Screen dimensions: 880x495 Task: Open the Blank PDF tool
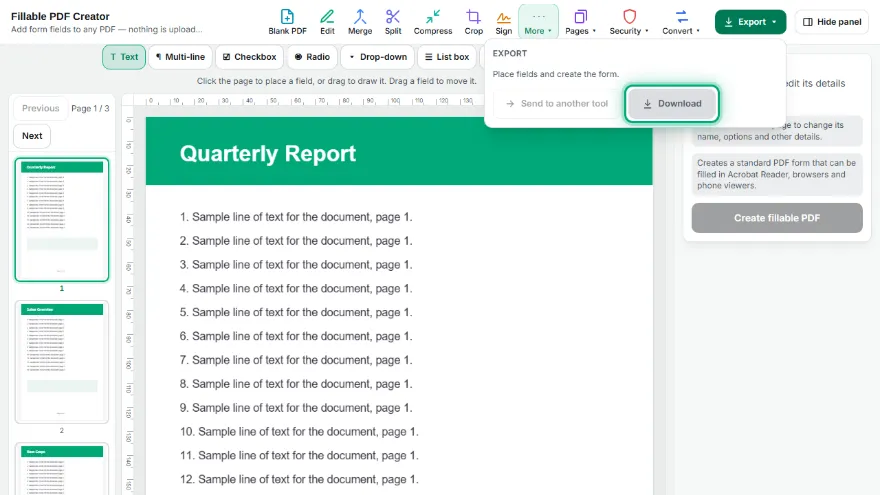click(x=287, y=22)
